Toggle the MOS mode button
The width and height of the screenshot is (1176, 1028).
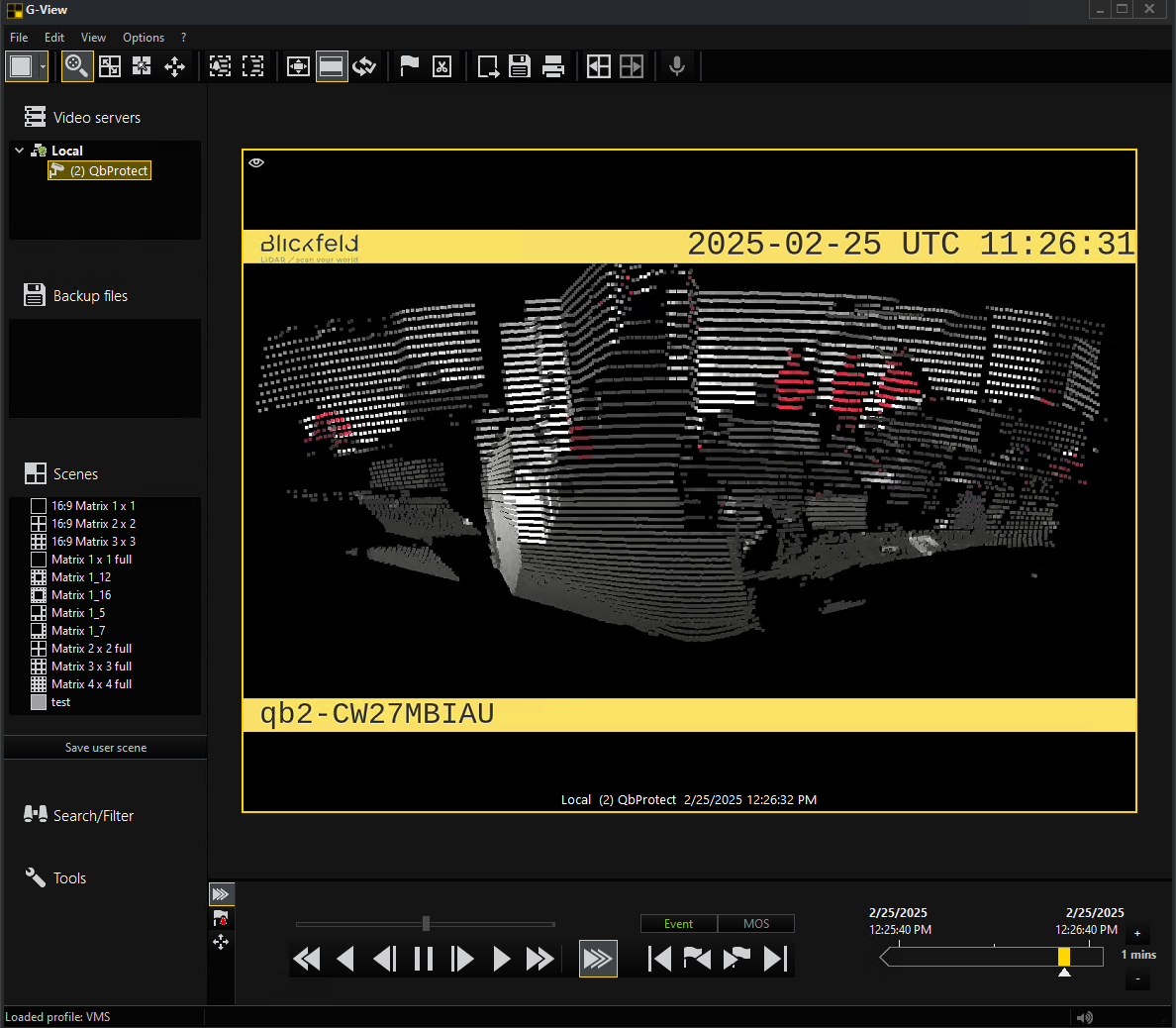click(756, 924)
